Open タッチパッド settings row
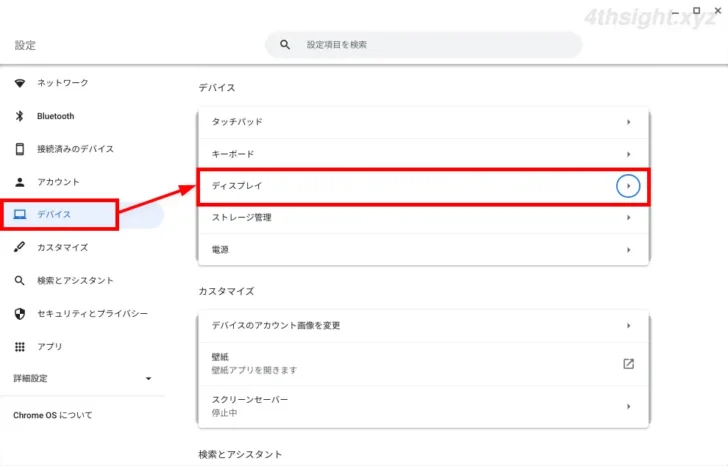 click(423, 122)
